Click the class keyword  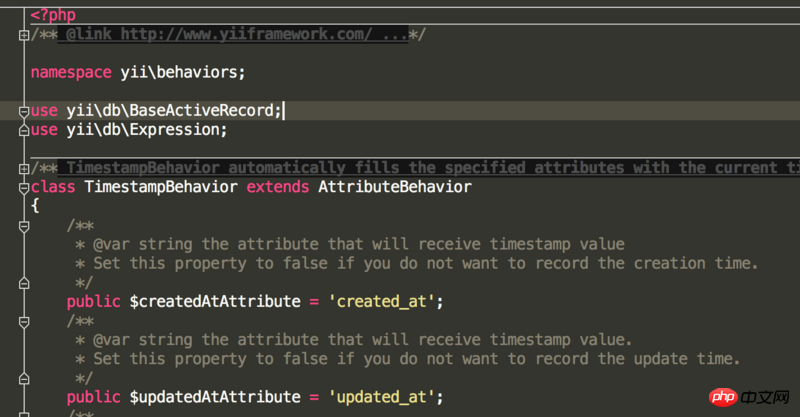coord(53,187)
